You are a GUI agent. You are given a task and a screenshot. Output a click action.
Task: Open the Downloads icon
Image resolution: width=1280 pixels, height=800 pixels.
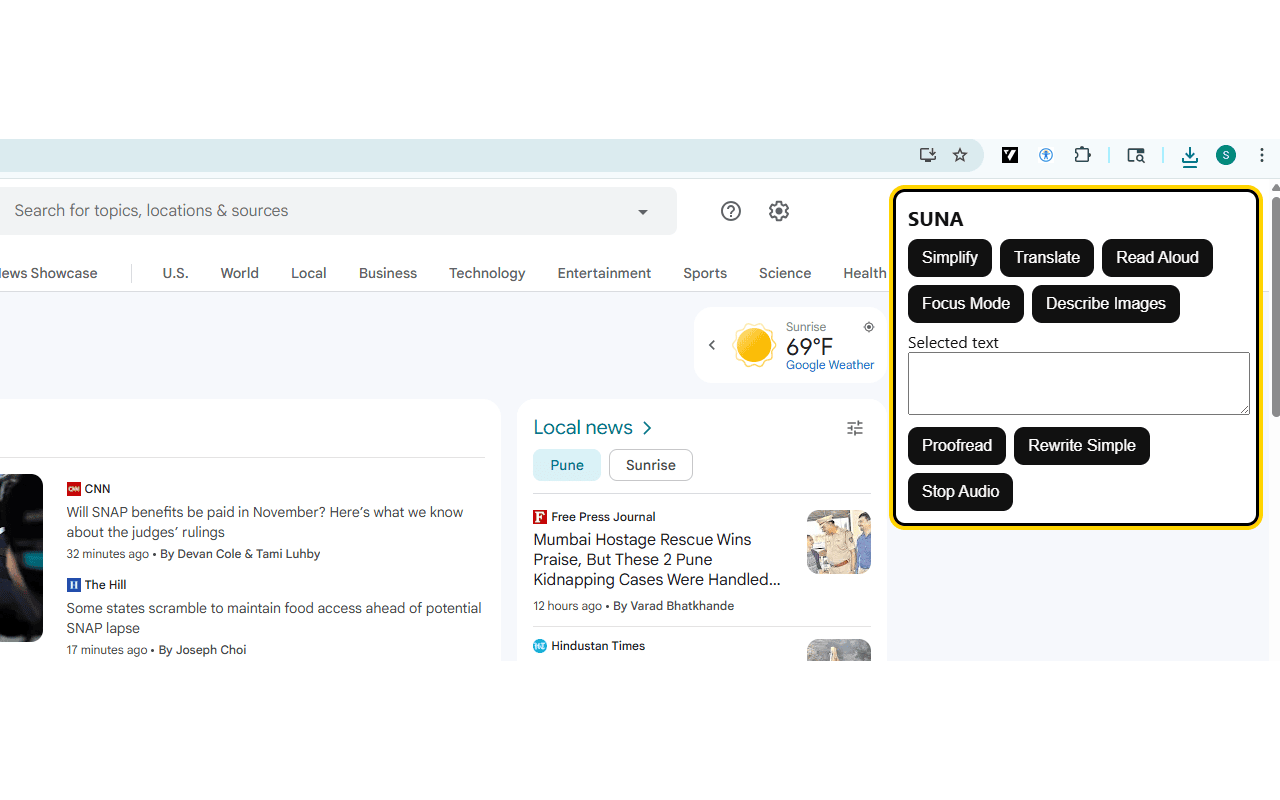pos(1189,156)
